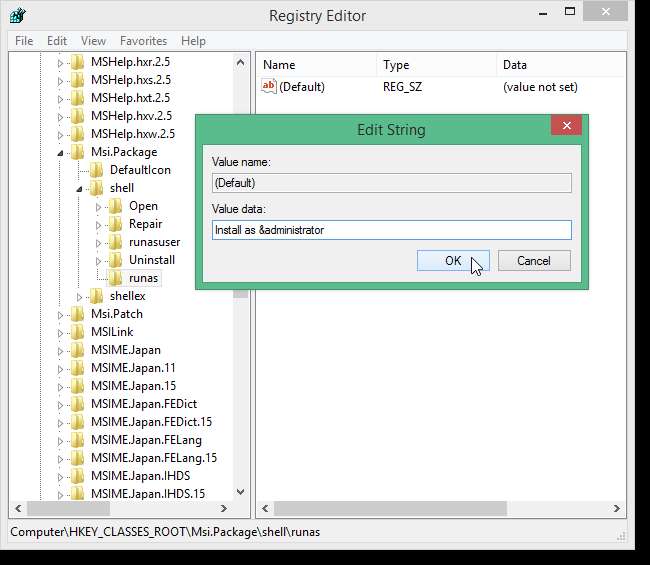The width and height of the screenshot is (650, 565).
Task: Click the shellex folder icon
Action: 96,296
